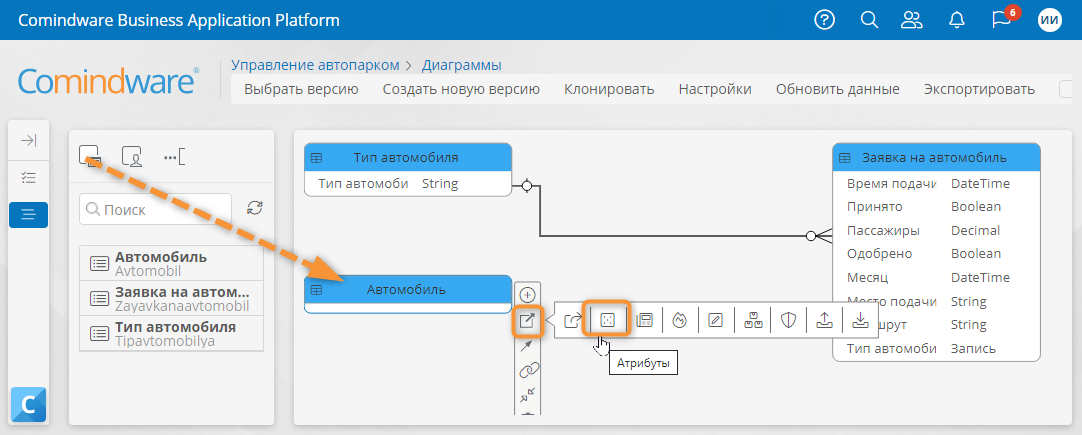
Task: Select Тип автомобиля entity header on diagram
Action: click(408, 157)
